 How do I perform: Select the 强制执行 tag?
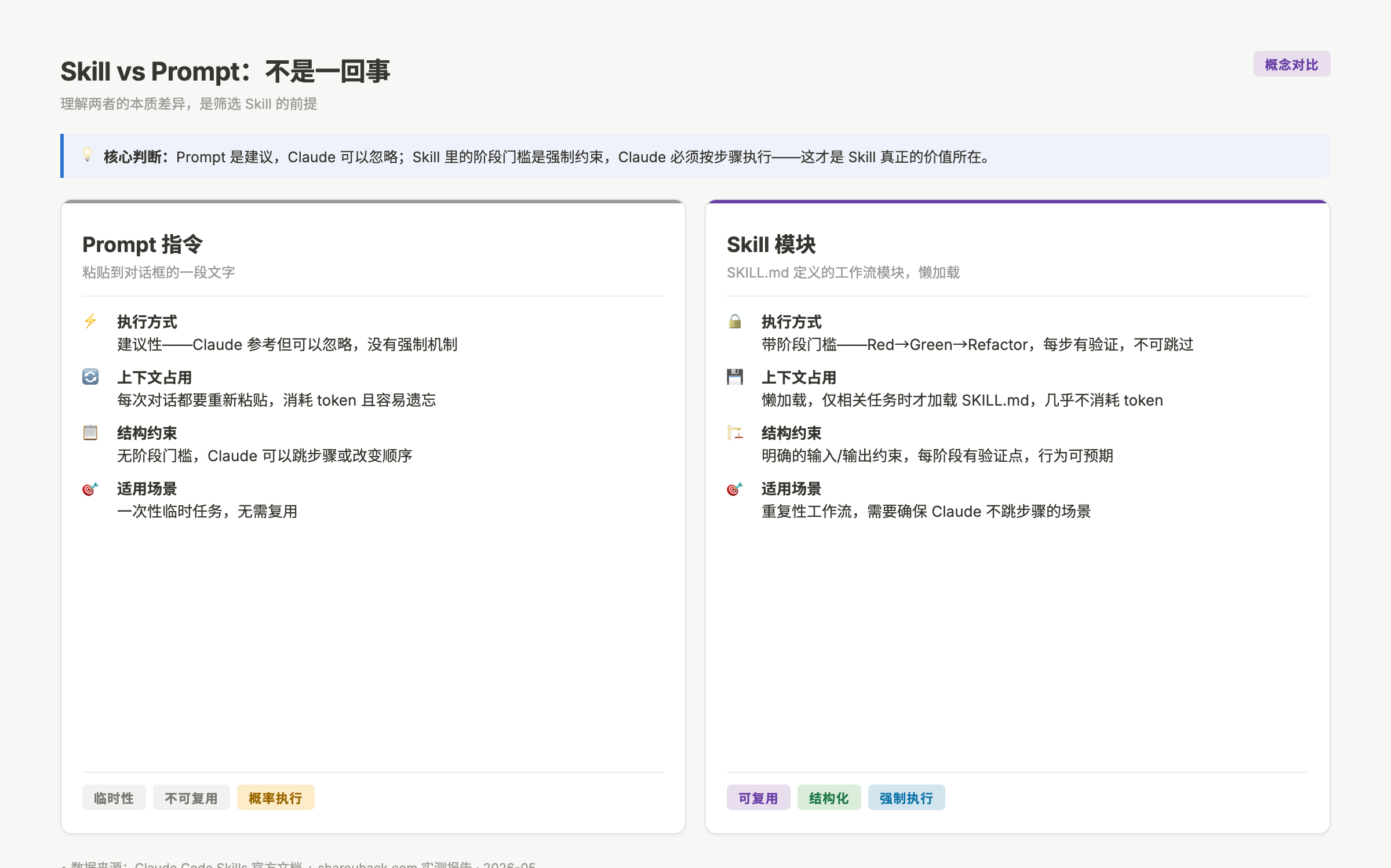(906, 798)
